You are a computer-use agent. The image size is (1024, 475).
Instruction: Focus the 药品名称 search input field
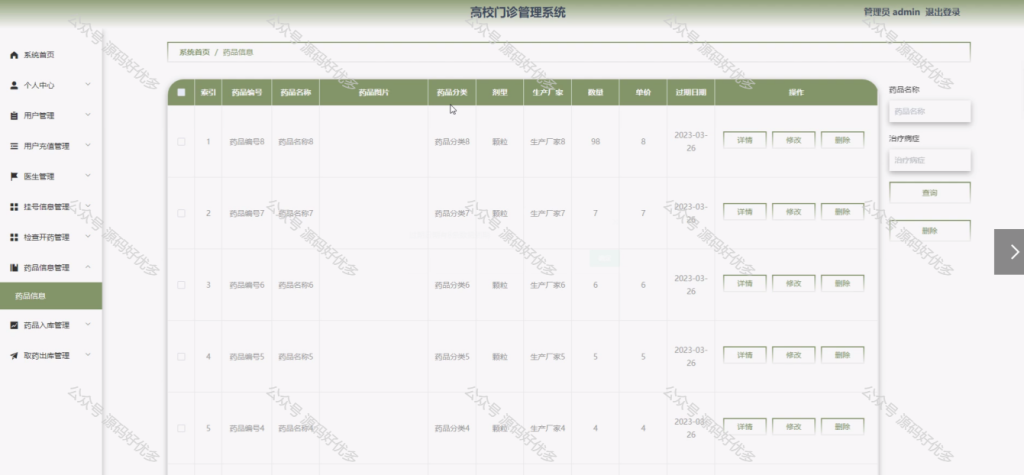pyautogui.click(x=930, y=112)
